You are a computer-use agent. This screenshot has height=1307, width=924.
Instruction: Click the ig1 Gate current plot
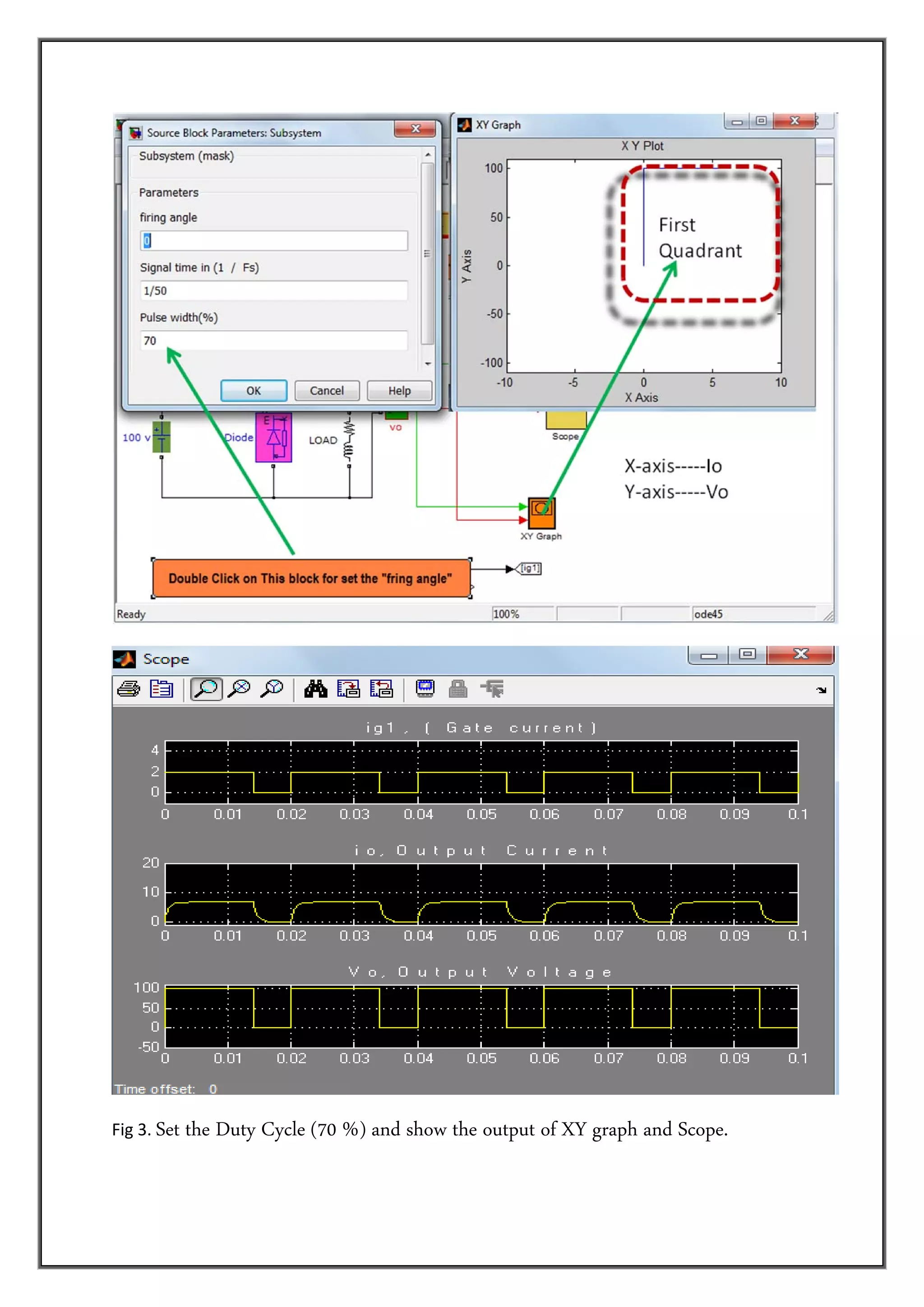pos(482,772)
